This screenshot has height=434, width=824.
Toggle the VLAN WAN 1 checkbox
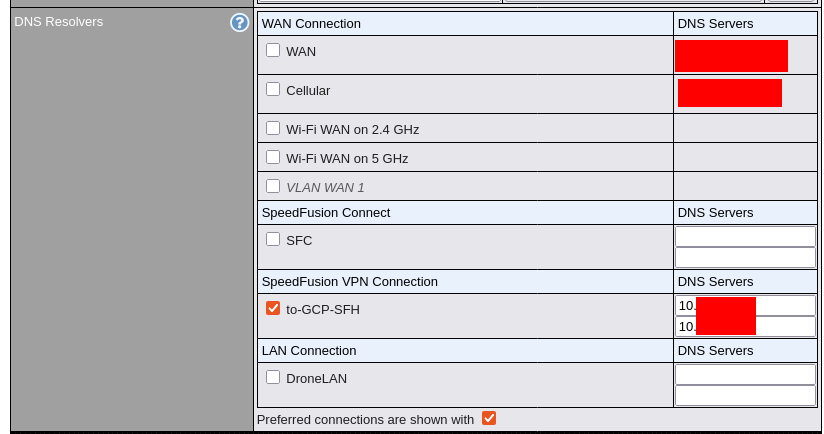coord(273,186)
